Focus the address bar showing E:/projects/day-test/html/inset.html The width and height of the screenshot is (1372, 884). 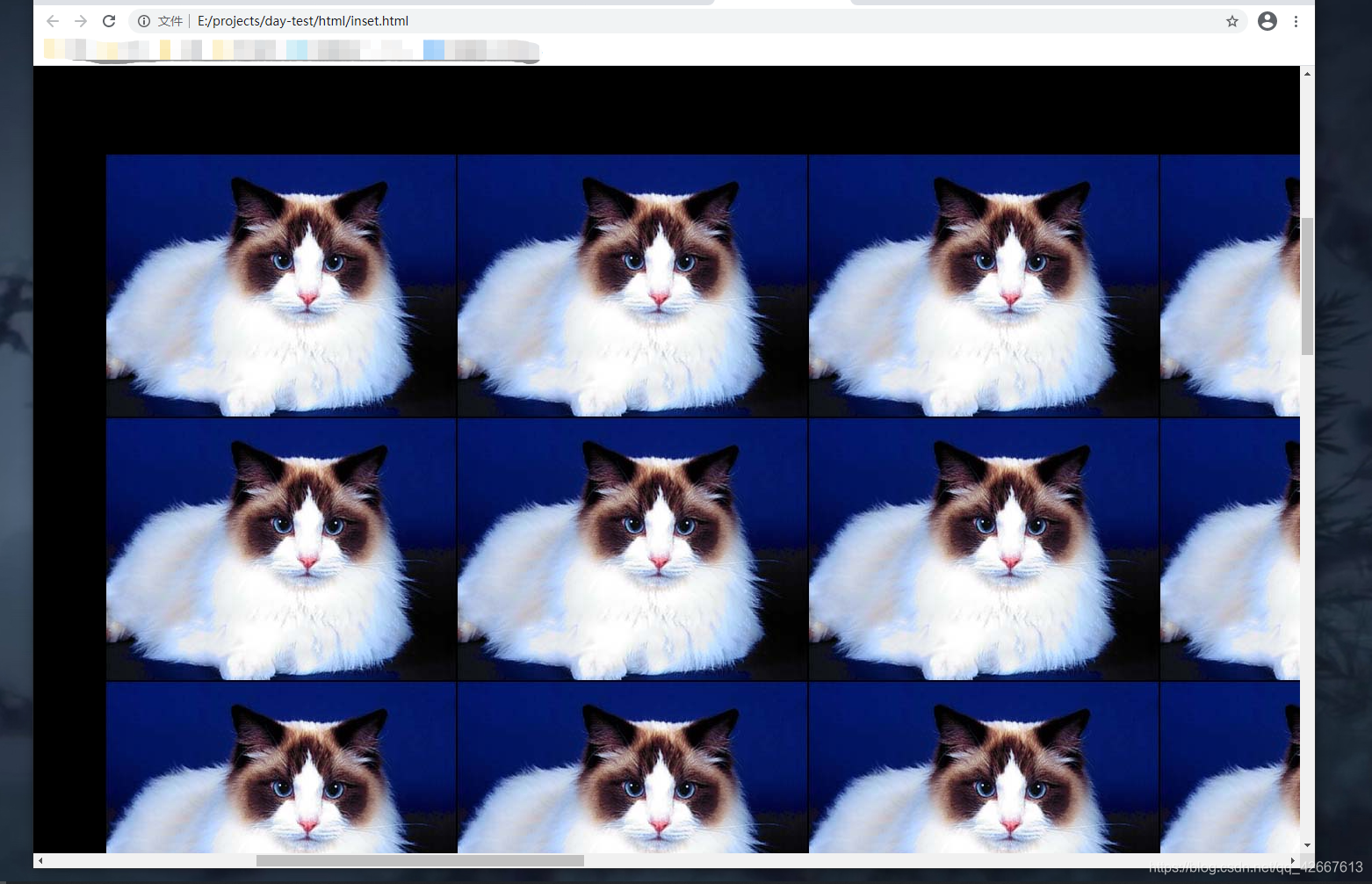coord(688,21)
